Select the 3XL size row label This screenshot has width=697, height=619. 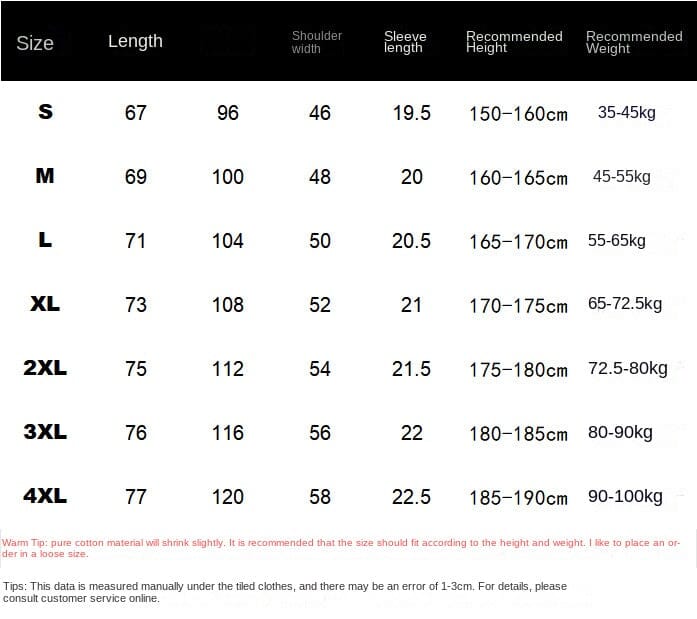tap(45, 432)
